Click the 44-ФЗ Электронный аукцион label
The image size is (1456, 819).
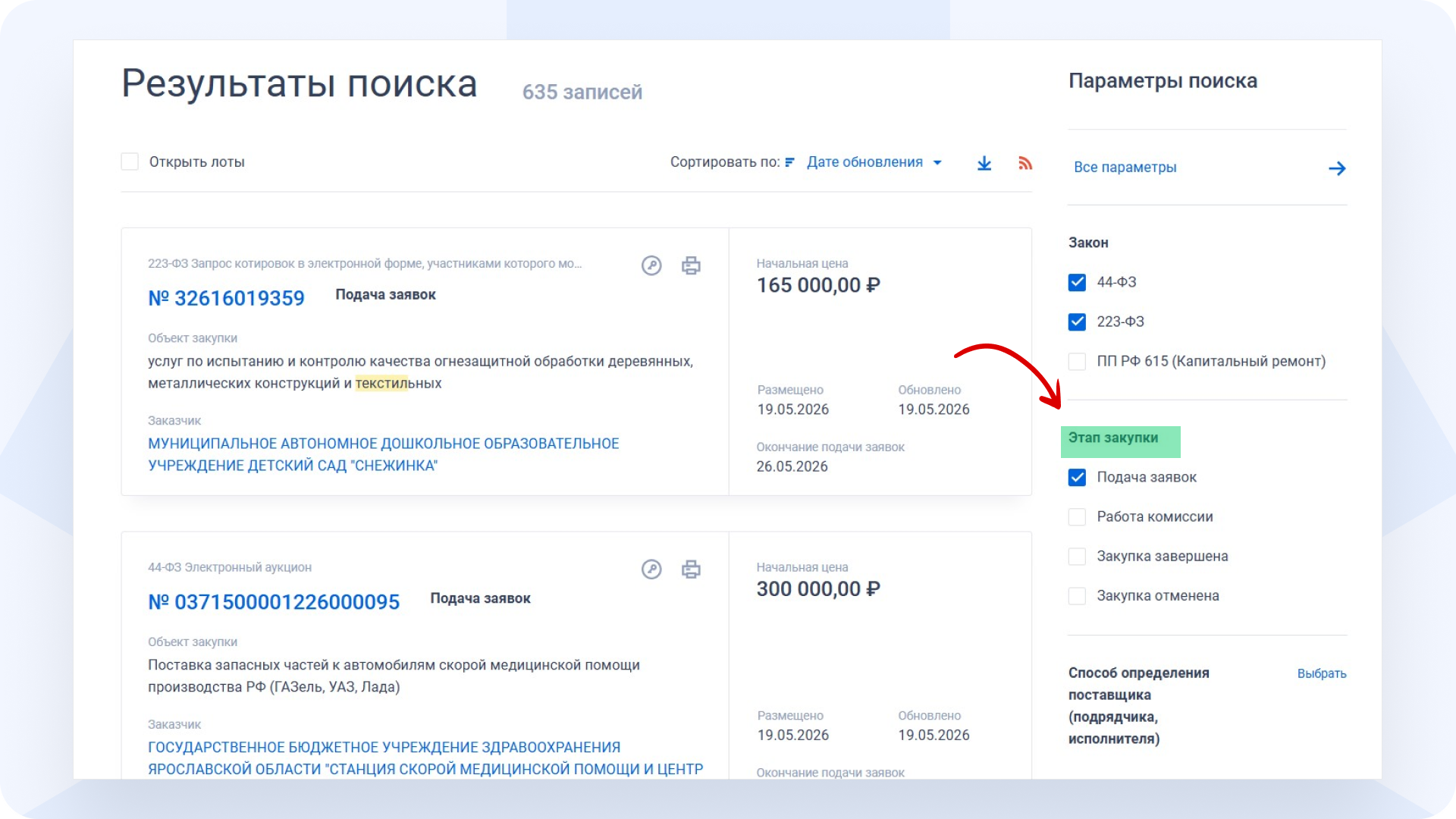point(230,568)
